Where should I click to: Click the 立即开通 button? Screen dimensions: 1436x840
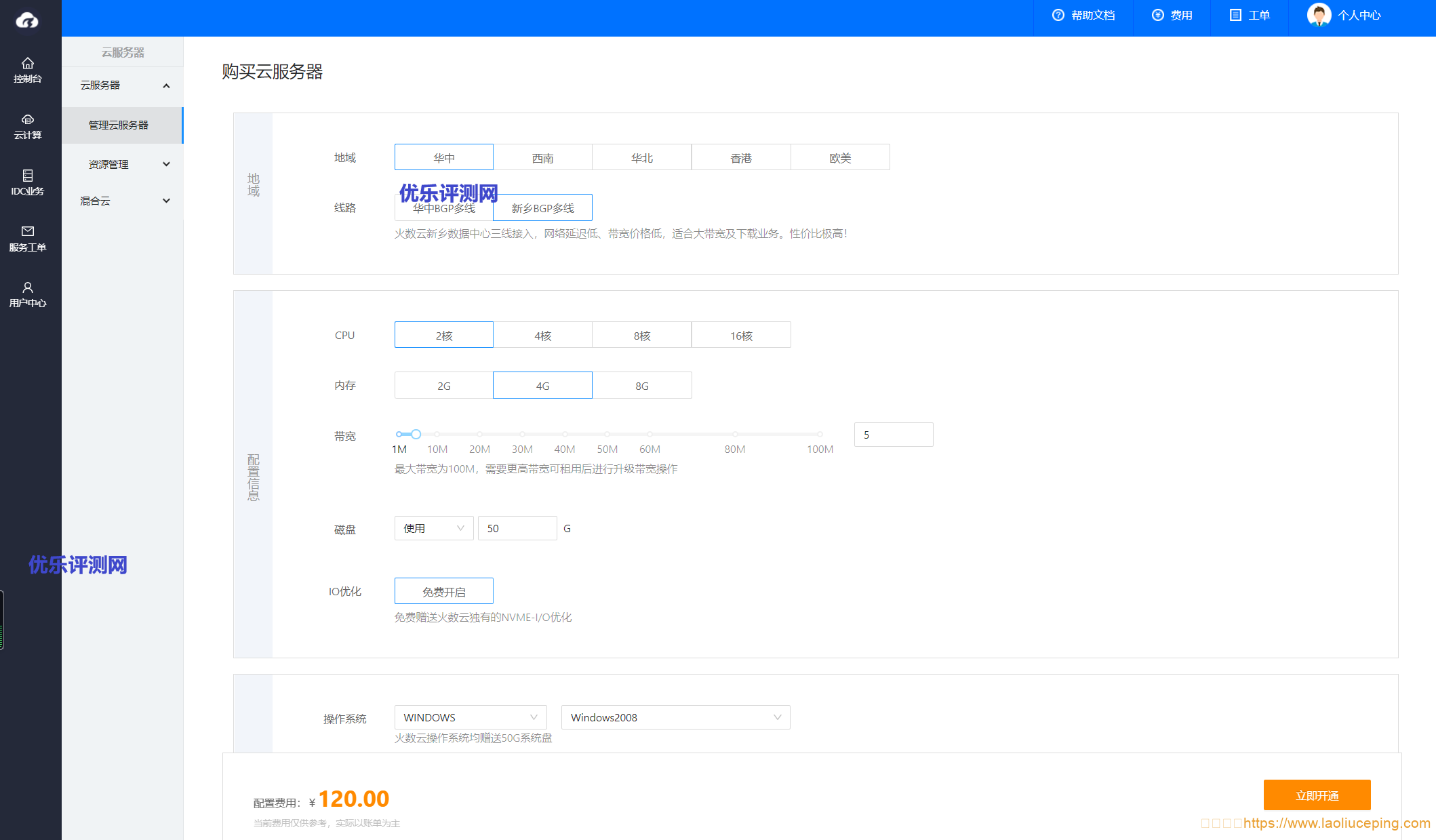pos(1317,795)
